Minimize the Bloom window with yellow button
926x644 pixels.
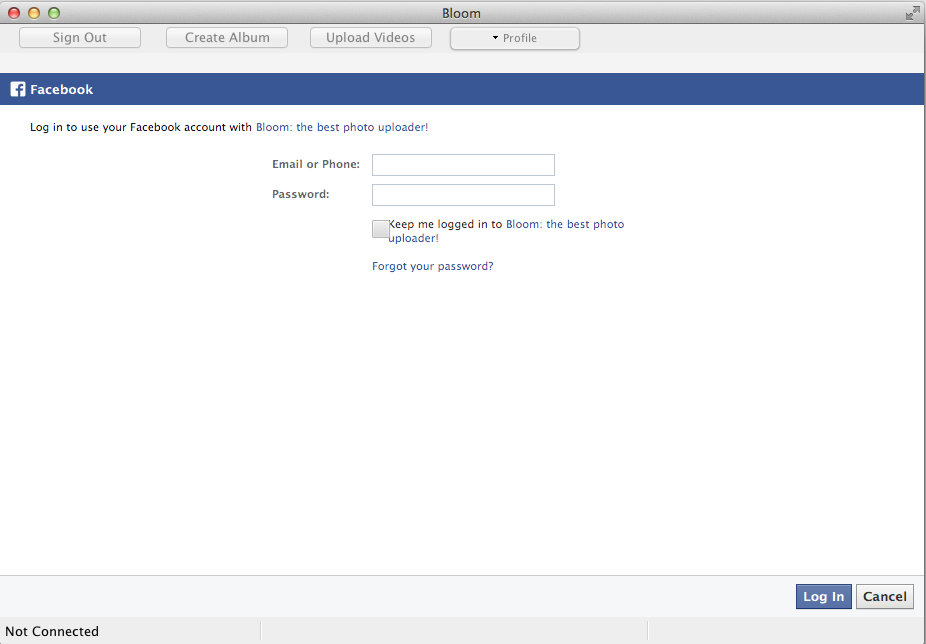coord(34,13)
